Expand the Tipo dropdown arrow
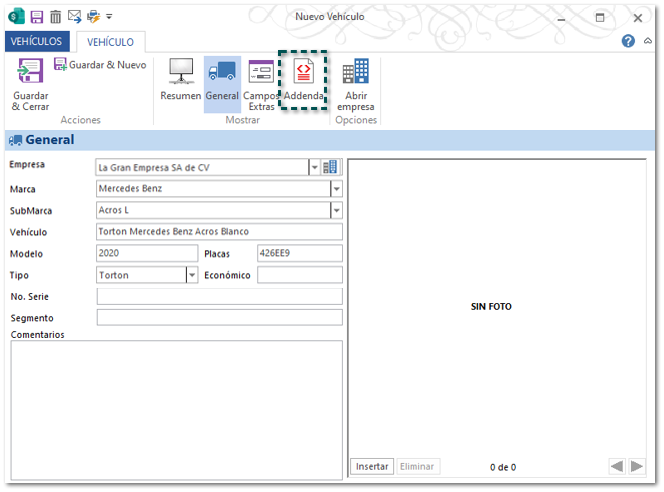664x492 pixels. coord(192,275)
